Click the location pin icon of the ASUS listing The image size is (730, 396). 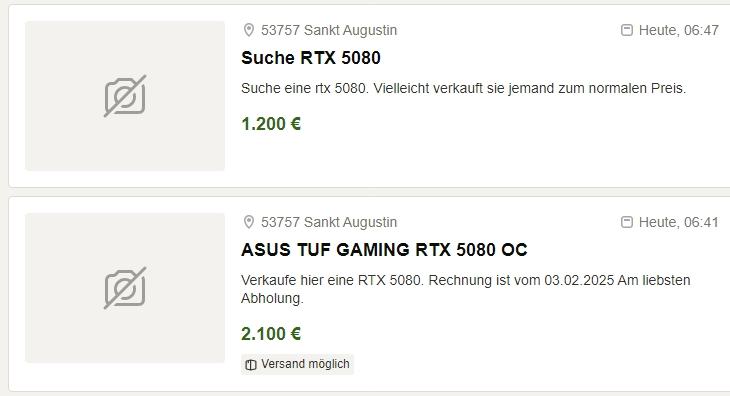click(x=249, y=222)
